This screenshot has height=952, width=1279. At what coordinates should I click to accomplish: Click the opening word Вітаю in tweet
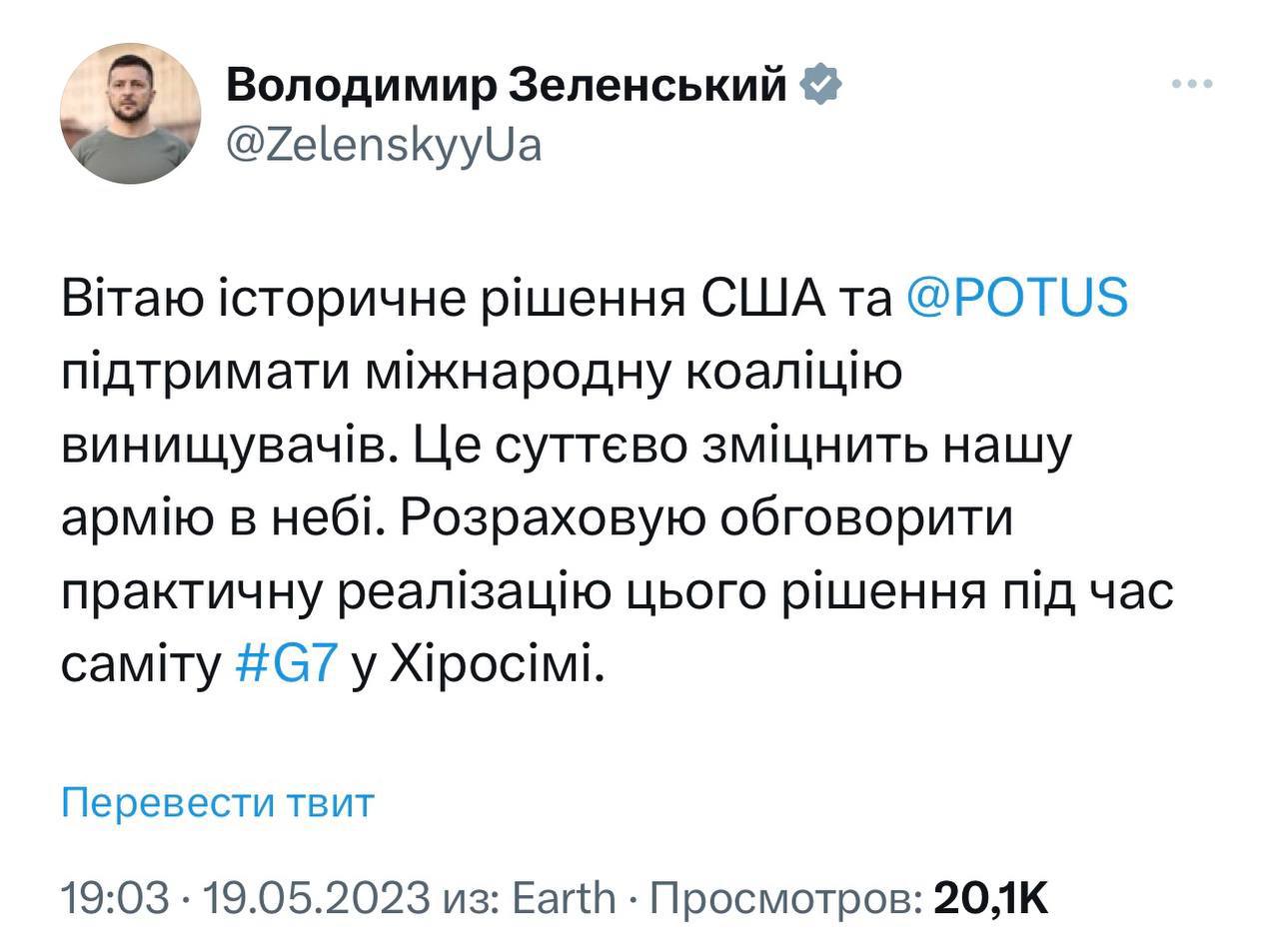[133, 298]
